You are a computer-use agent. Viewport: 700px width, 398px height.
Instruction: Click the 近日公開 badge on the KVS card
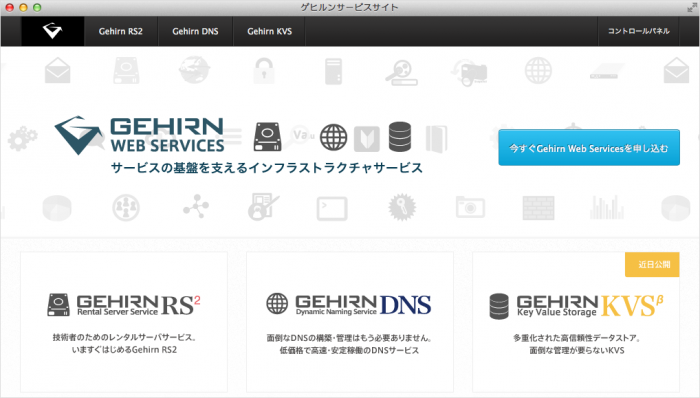[652, 265]
